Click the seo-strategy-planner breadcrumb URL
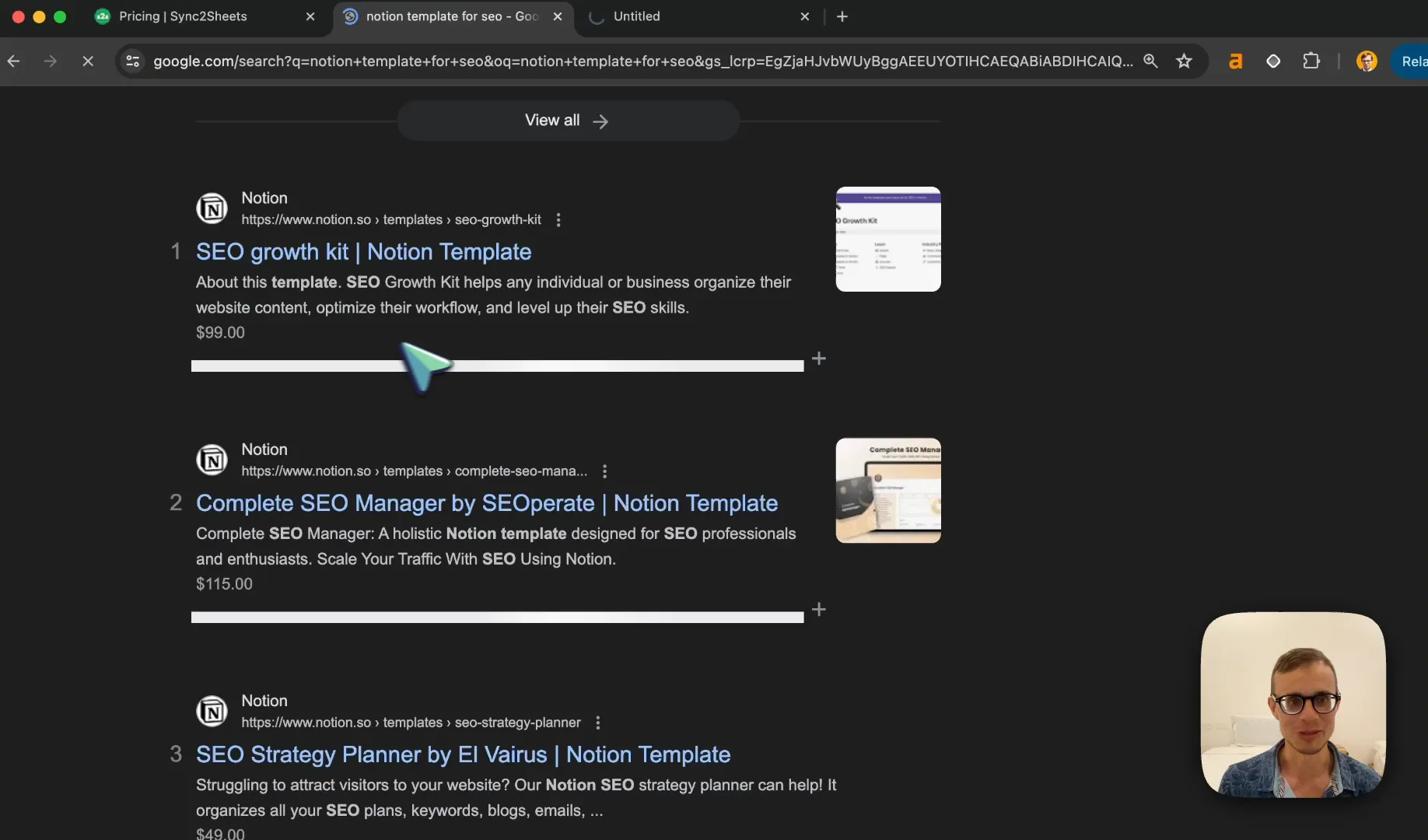 tap(411, 723)
